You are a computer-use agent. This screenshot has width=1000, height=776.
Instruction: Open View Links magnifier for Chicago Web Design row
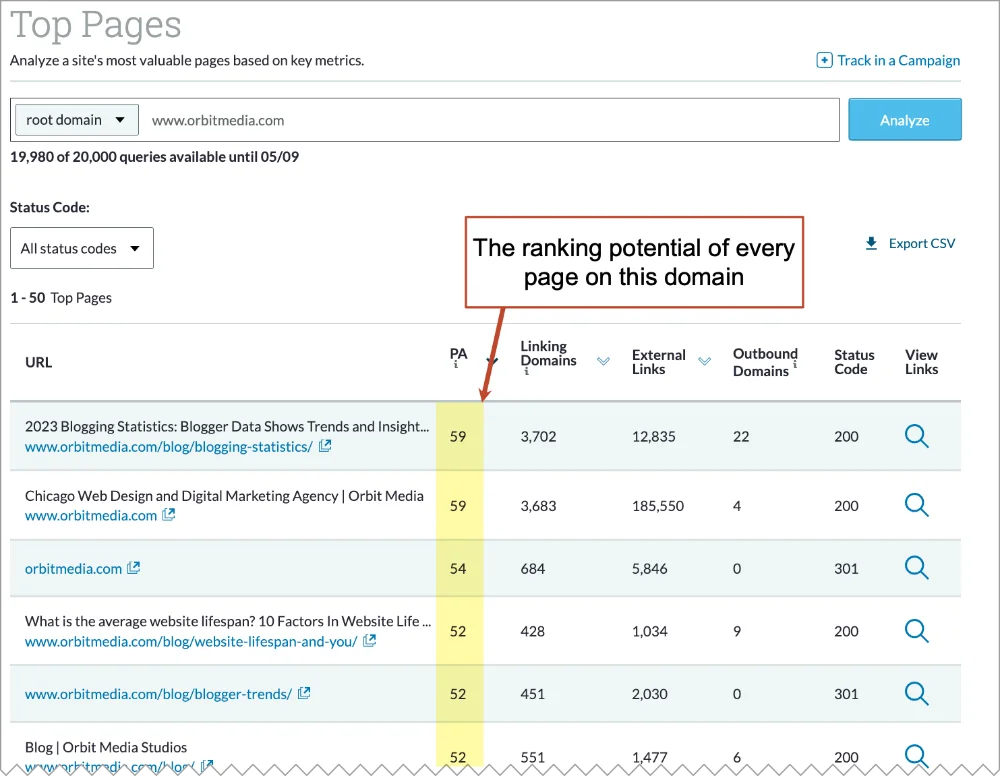pyautogui.click(x=916, y=505)
